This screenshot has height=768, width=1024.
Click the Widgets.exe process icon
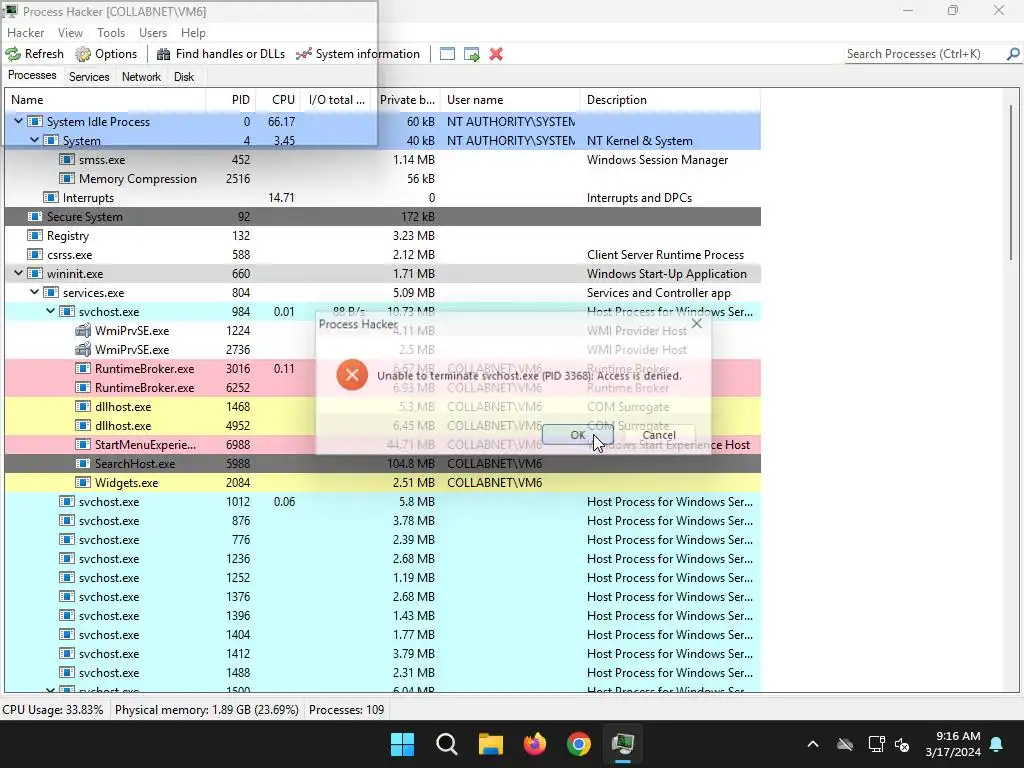point(83,483)
